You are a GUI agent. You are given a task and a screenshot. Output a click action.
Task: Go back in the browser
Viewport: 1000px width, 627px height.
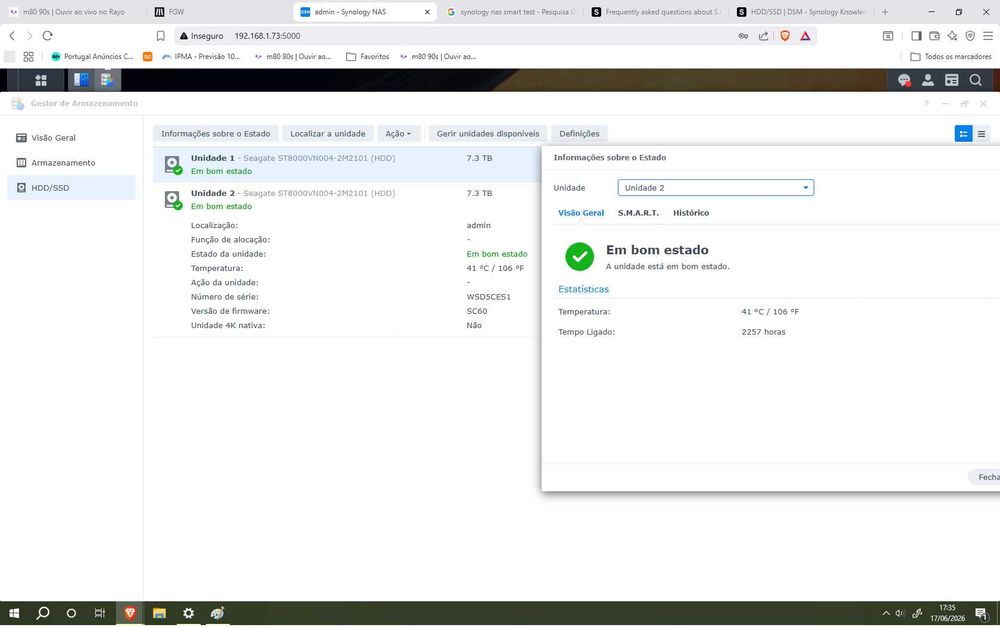point(12,36)
